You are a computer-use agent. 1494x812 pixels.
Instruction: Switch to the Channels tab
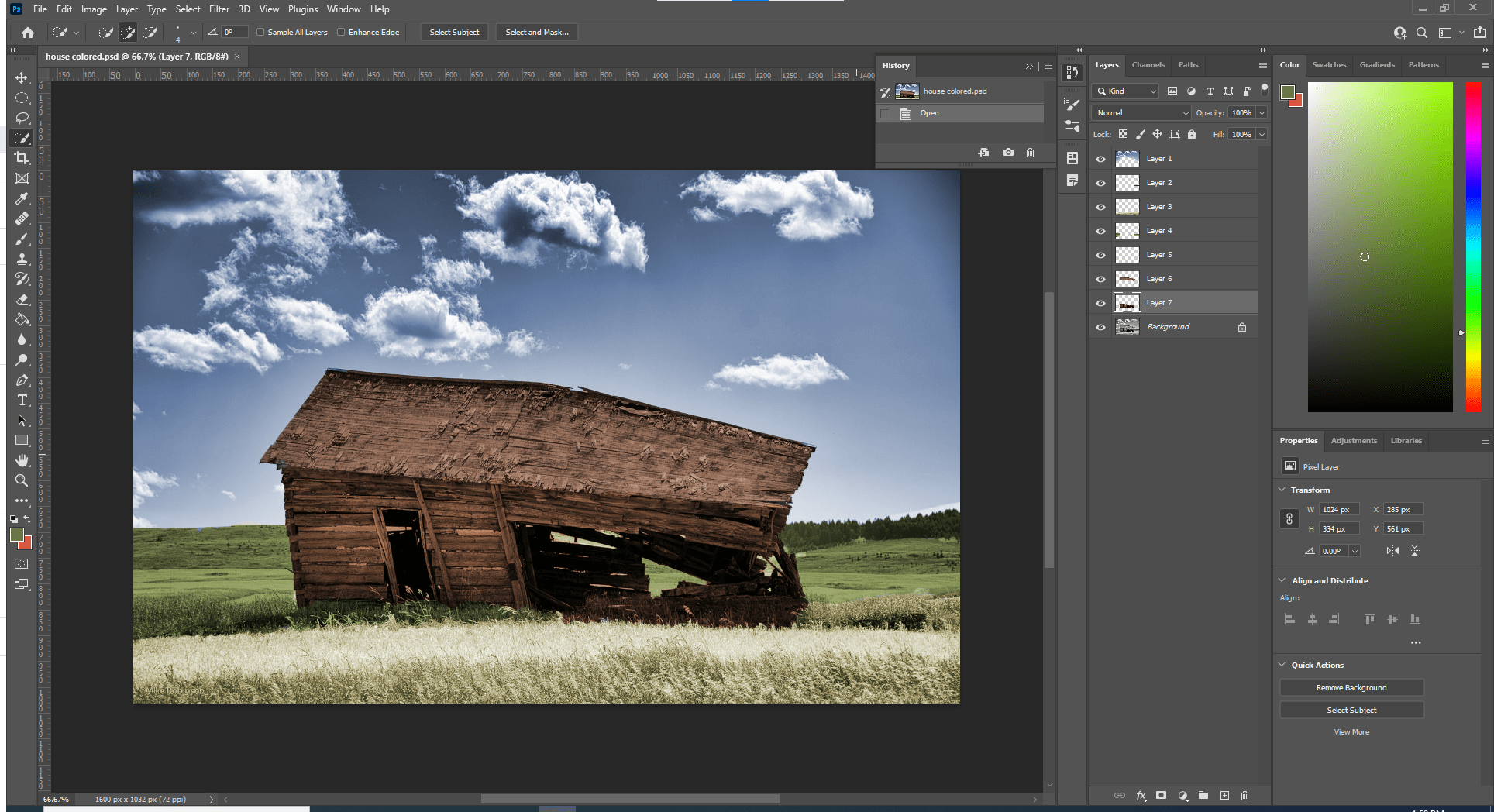tap(1148, 65)
